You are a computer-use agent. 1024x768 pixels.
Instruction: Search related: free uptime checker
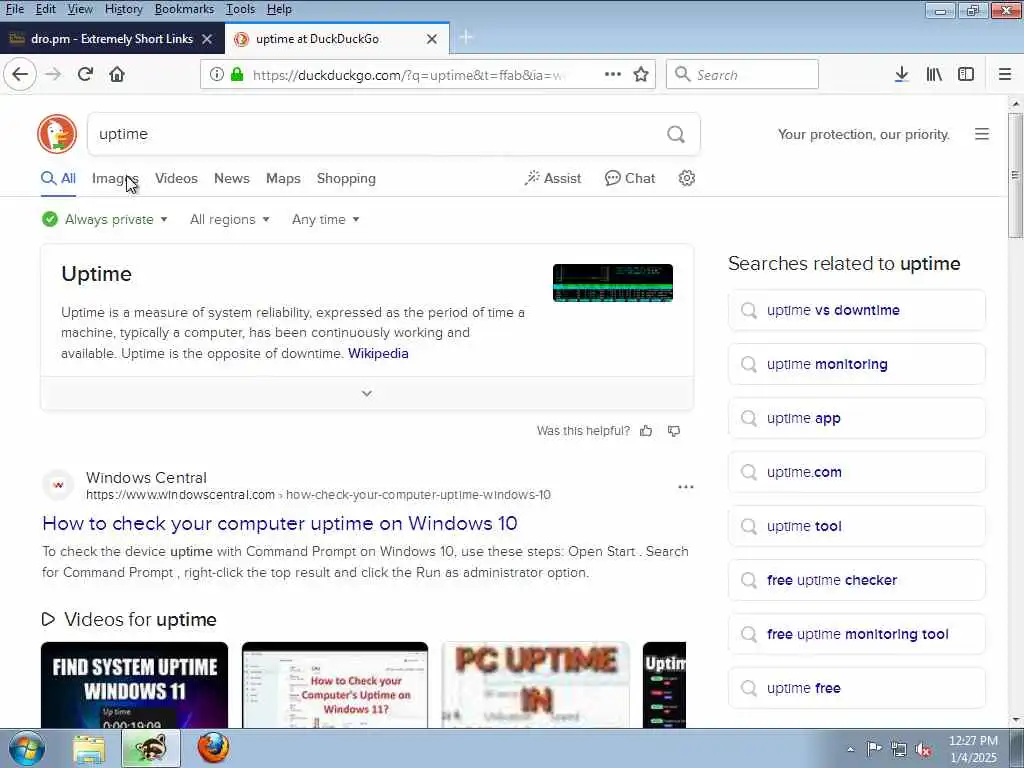(x=856, y=580)
